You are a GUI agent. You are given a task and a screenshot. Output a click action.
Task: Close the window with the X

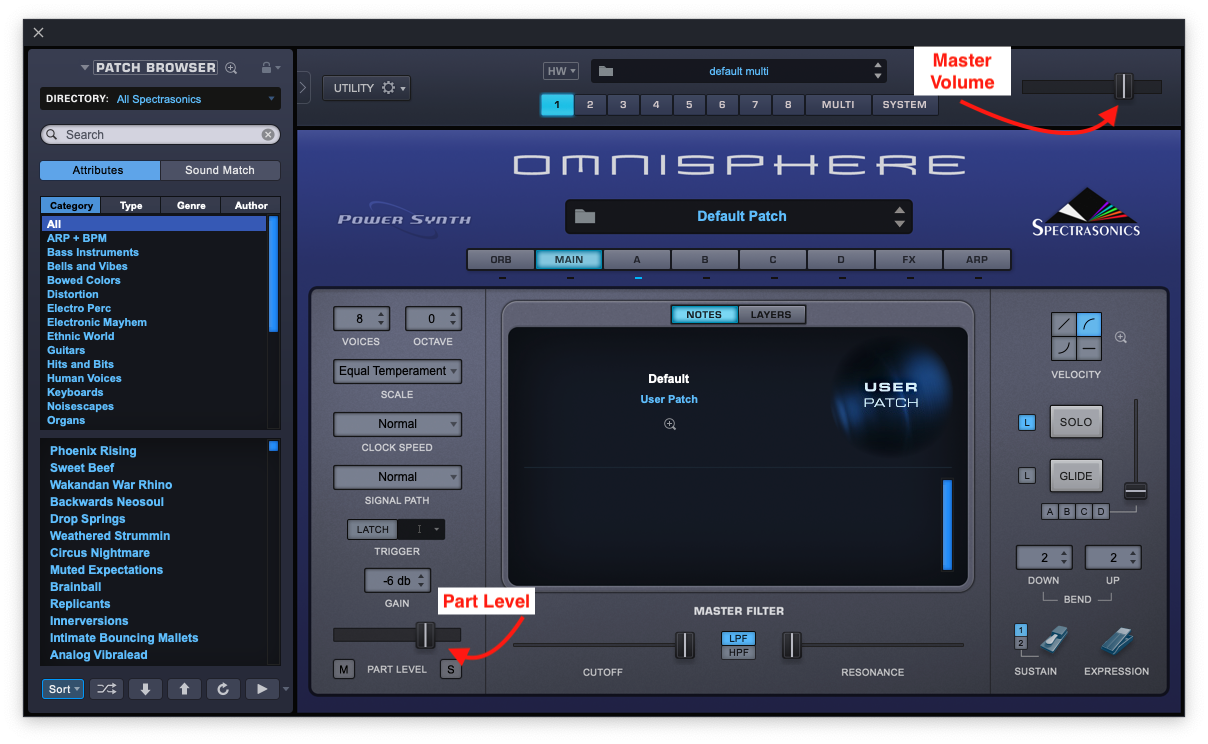click(39, 33)
